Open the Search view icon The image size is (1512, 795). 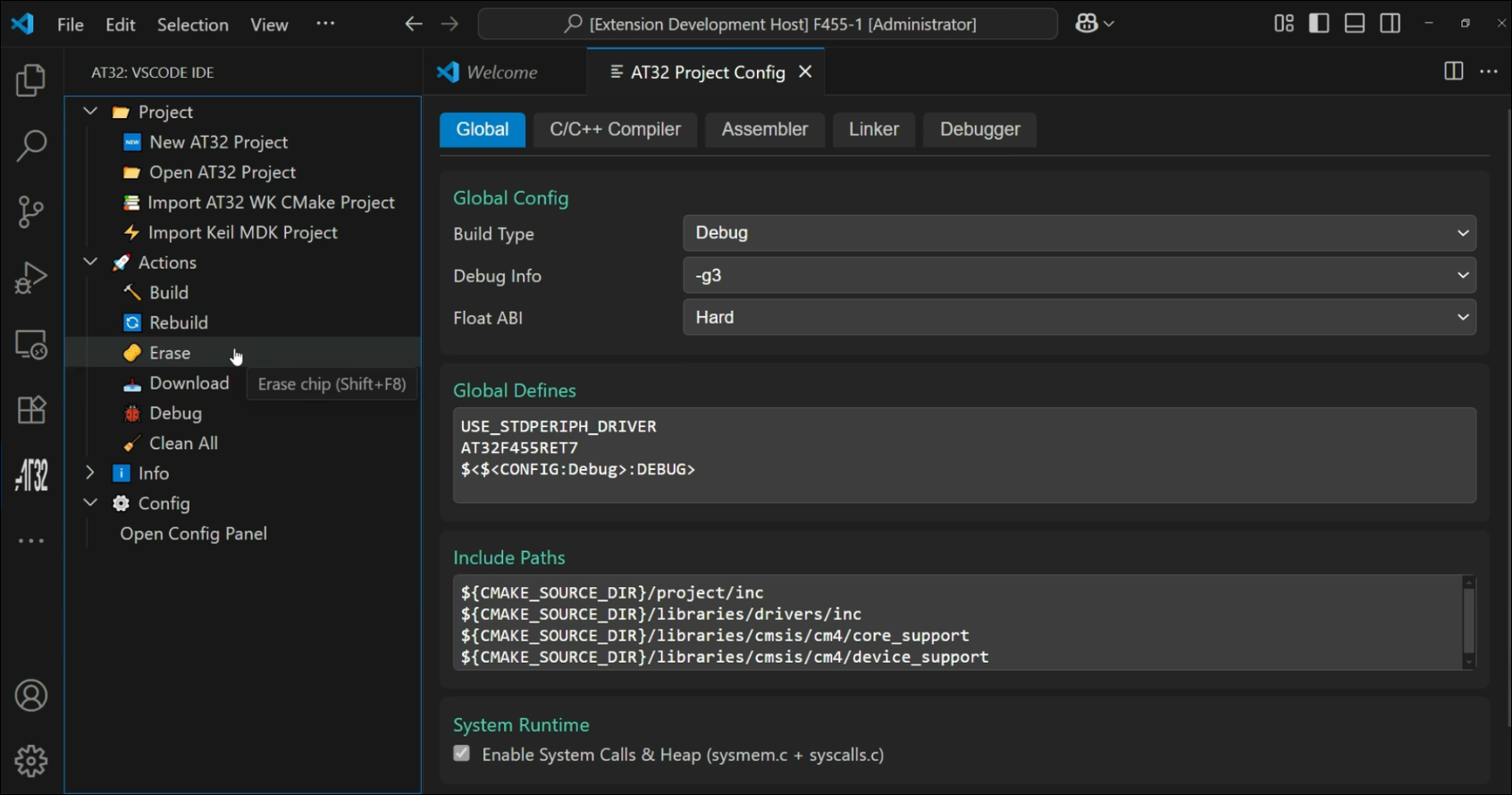point(31,146)
